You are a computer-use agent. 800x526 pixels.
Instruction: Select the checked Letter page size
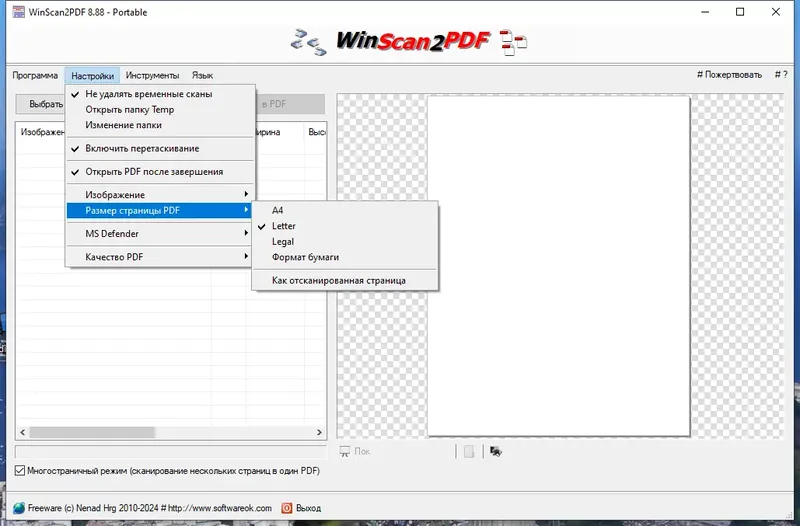[345, 226]
